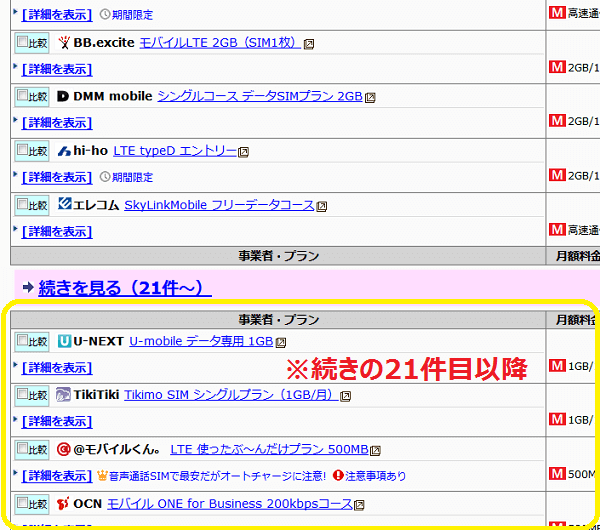This screenshot has width=600, height=530.
Task: Expand 詳細を表示 under エレコム row
Action: [x=57, y=232]
